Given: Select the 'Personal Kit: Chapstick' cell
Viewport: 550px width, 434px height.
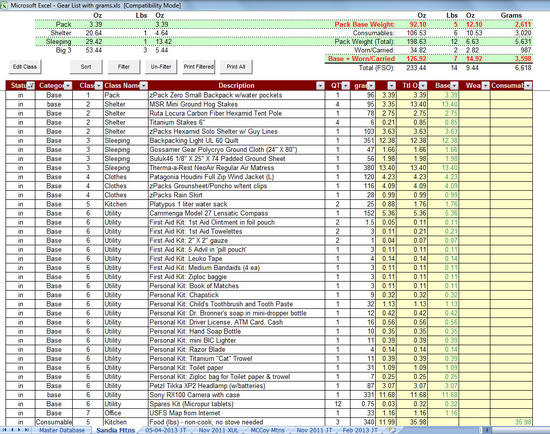Looking at the screenshot, I should 236,295.
